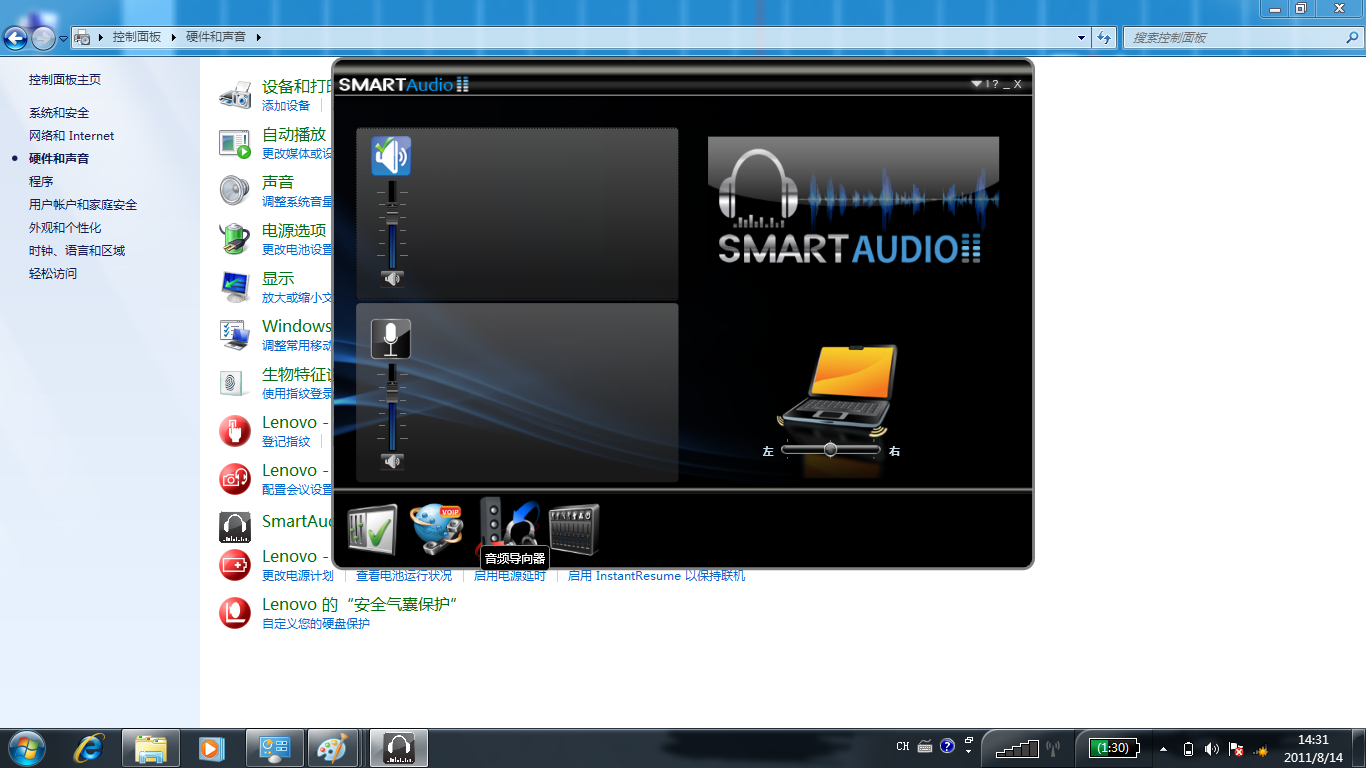Mute the speaker using button below its slider
The image size is (1366, 768).
392,279
